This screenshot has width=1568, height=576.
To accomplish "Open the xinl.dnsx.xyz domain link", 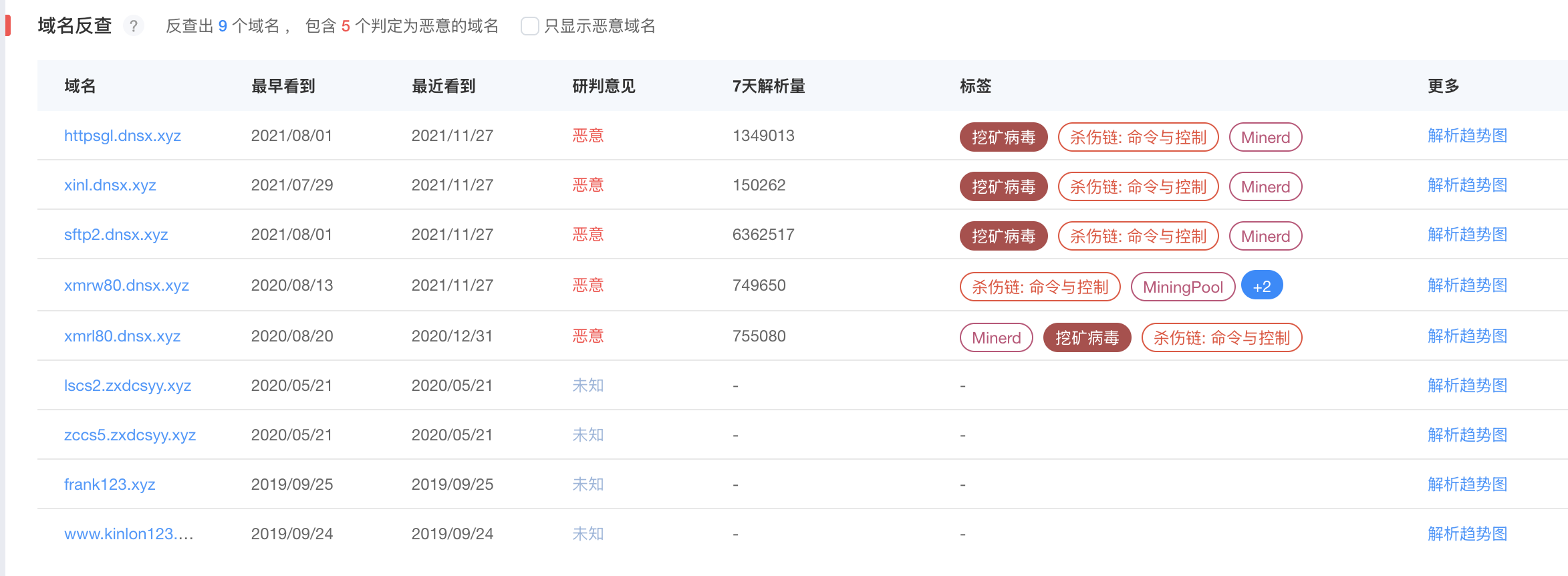I will (110, 185).
